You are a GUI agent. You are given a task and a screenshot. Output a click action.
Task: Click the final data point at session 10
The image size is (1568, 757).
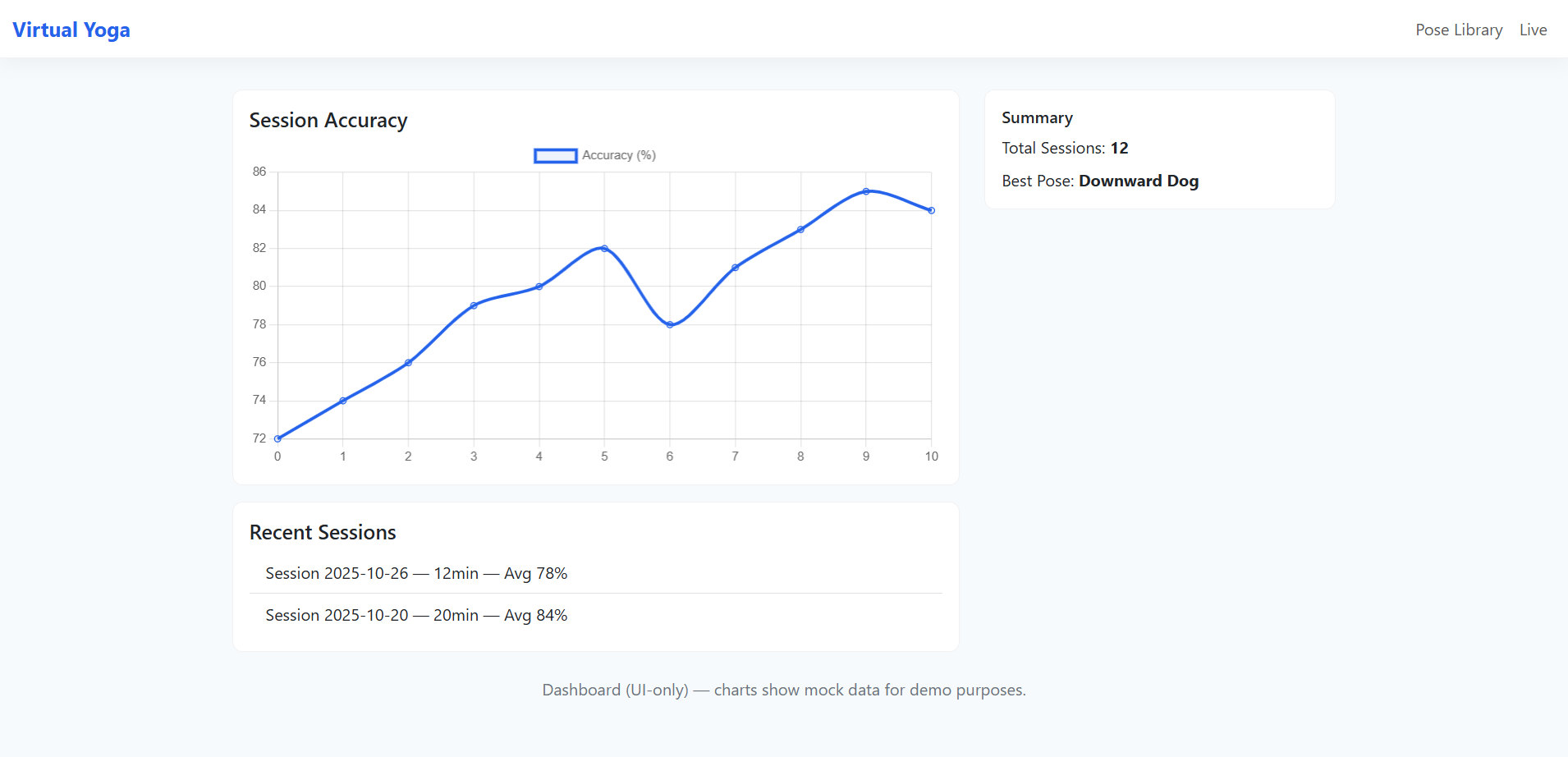931,210
